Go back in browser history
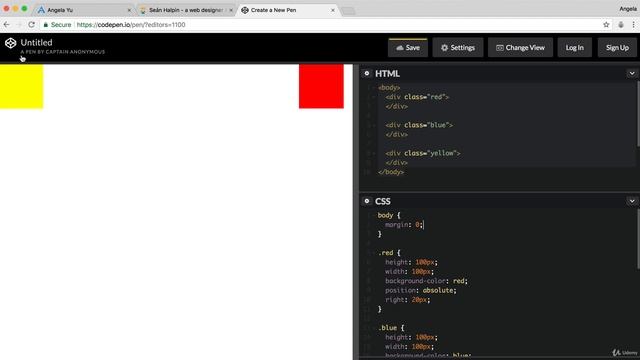 (7, 25)
